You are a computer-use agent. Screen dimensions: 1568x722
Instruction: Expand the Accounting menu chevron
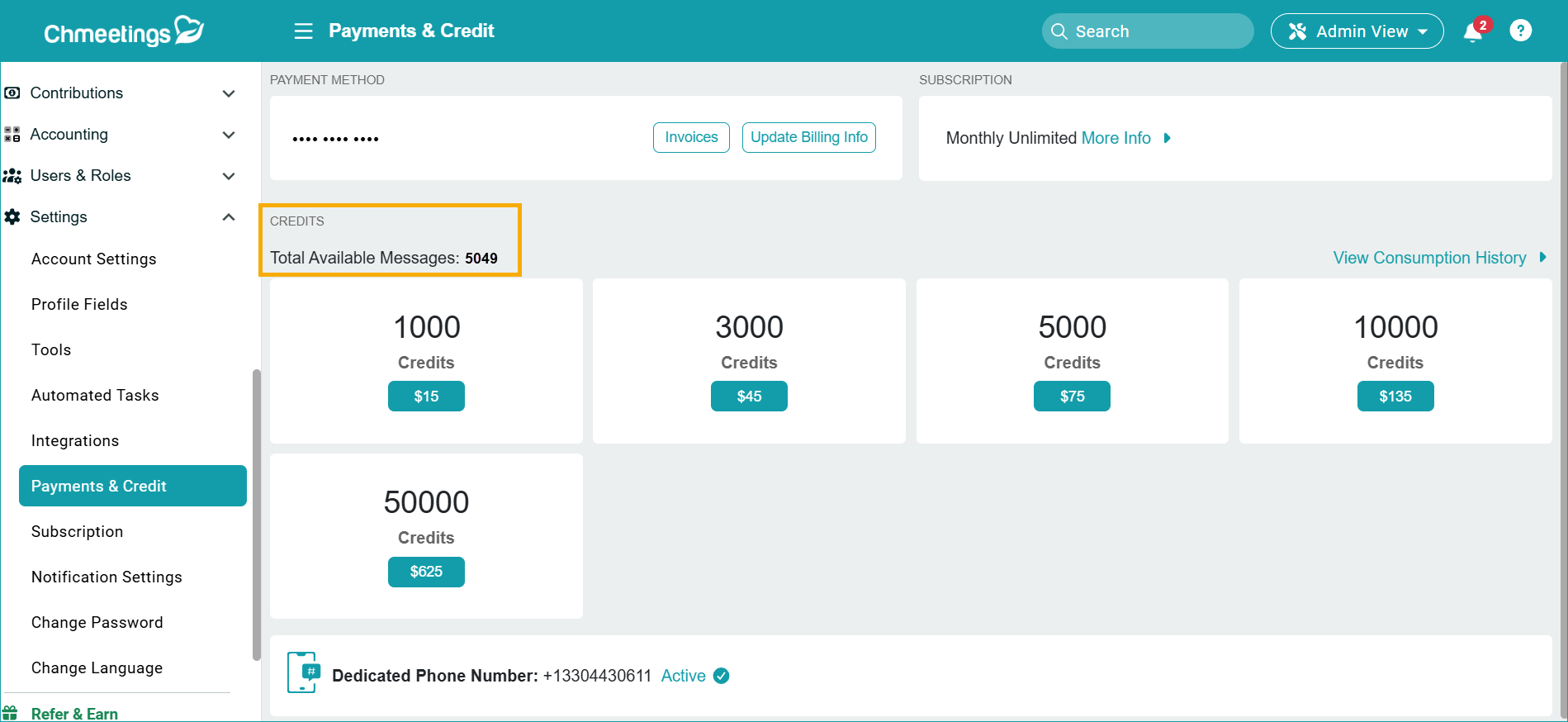coord(229,135)
